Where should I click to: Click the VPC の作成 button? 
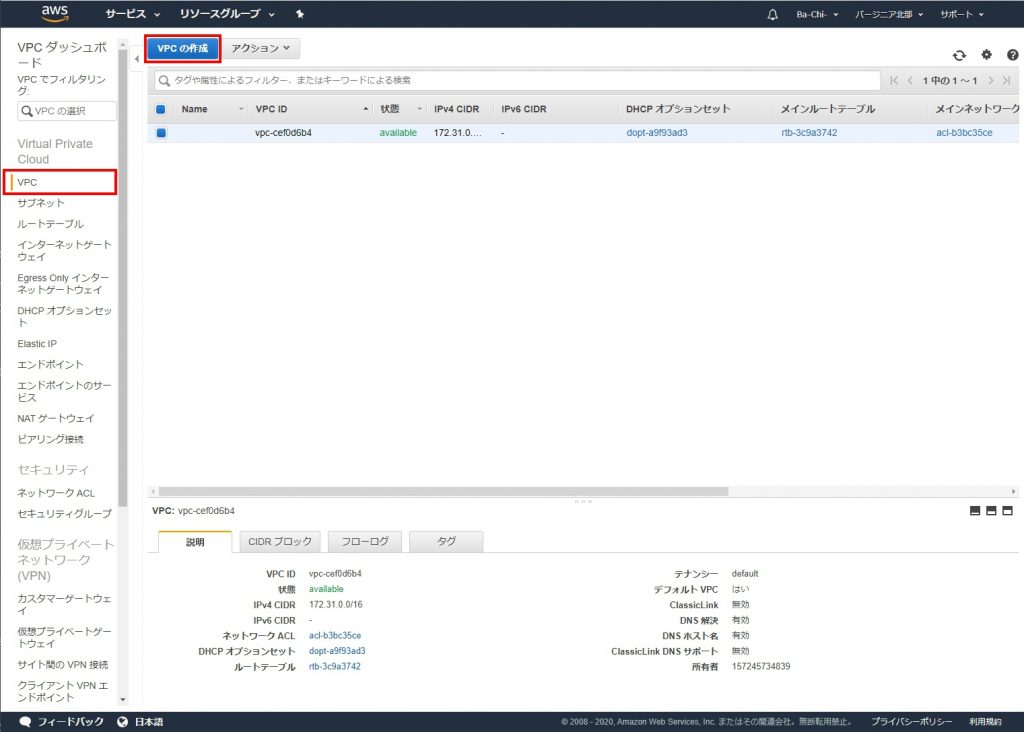183,48
